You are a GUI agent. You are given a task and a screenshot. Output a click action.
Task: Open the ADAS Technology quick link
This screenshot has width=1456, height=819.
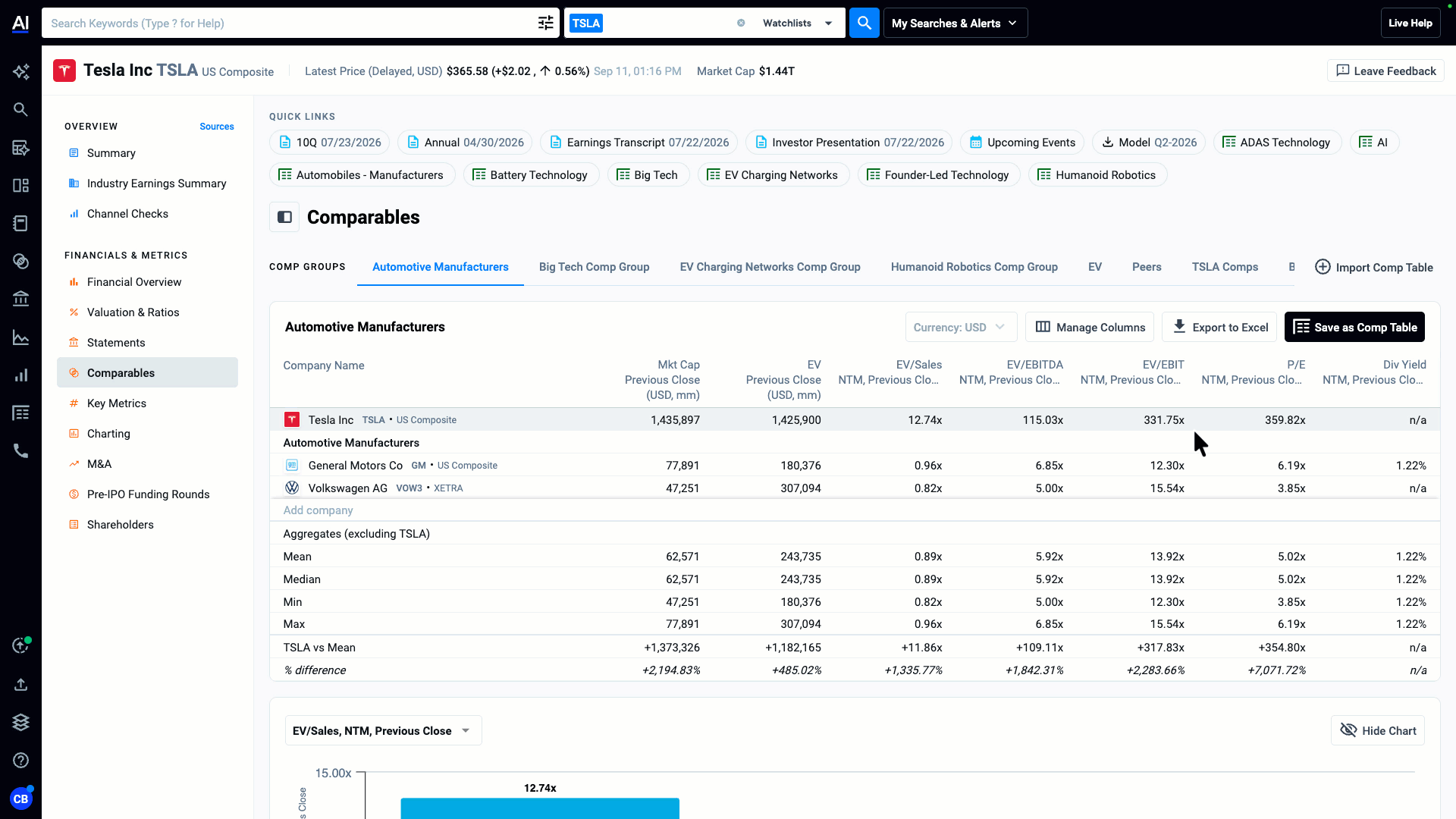(1277, 143)
